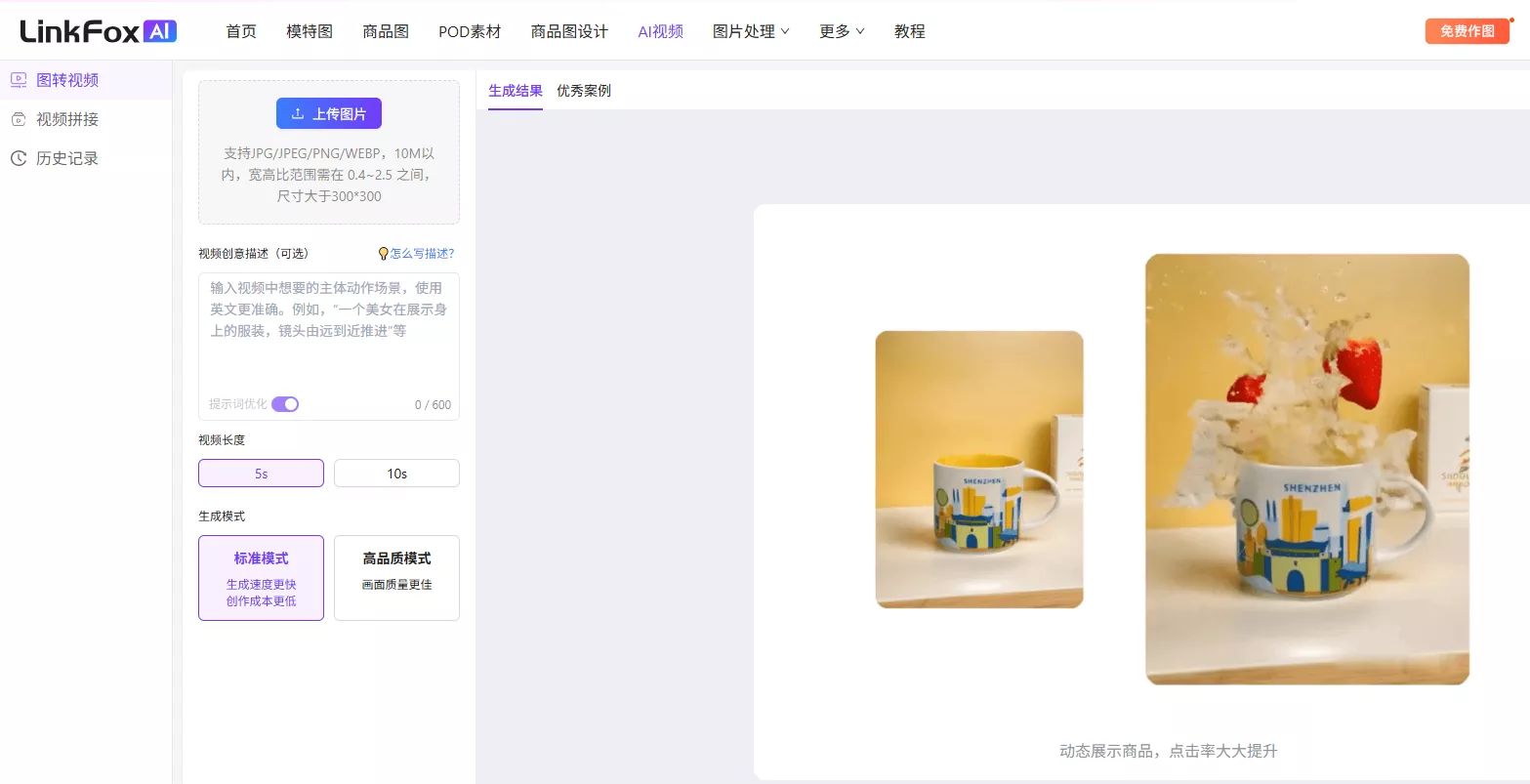
Task: Choose 高品质模式 generation mode
Action: (396, 578)
